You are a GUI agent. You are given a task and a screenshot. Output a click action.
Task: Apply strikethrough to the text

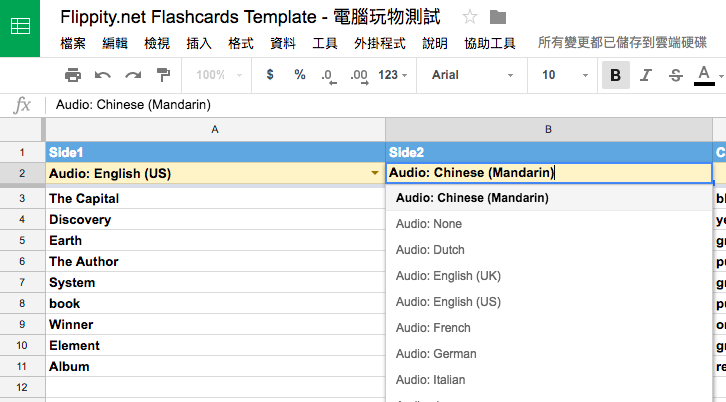[675, 75]
